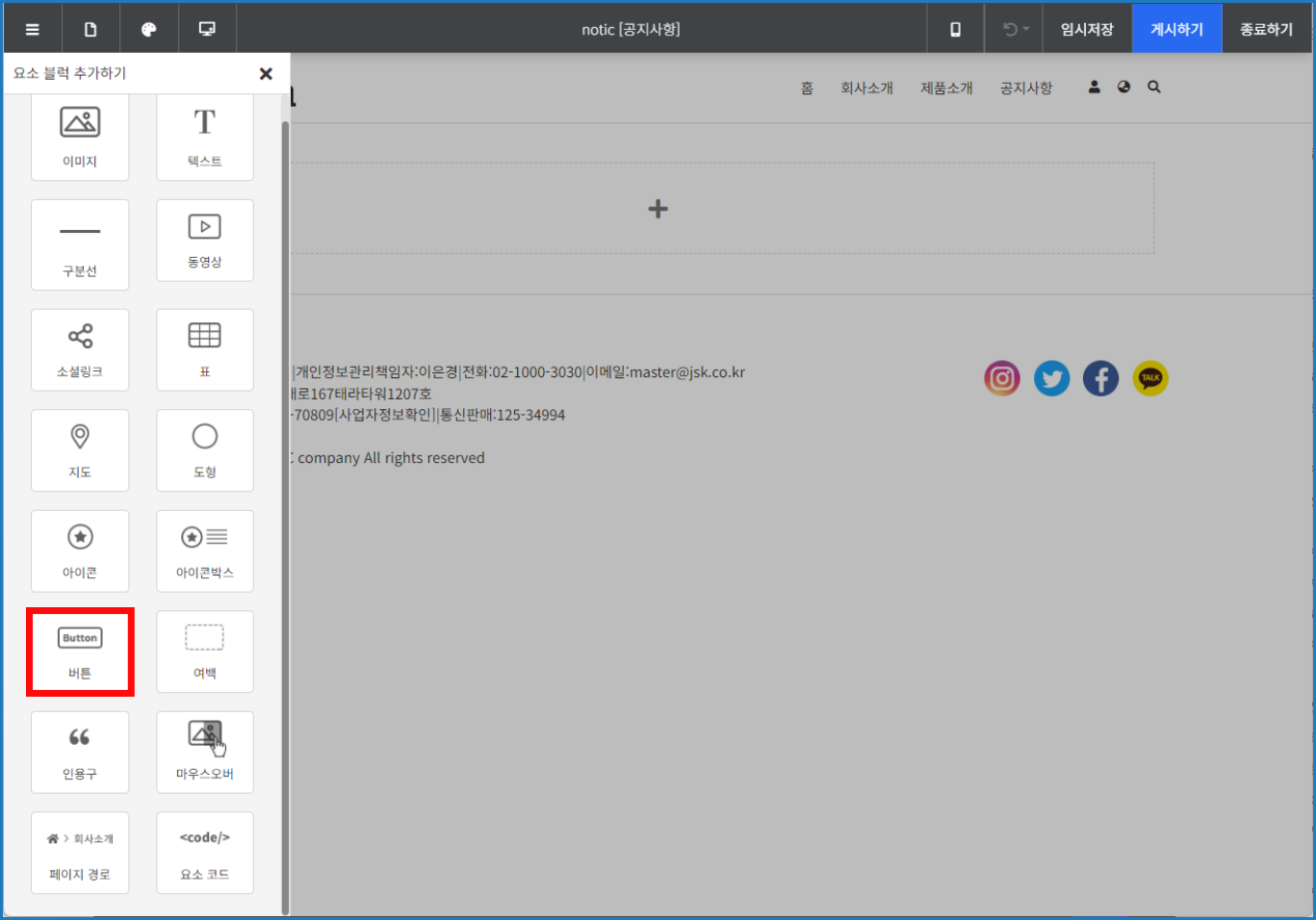Insert a 구분선 divider block
Viewport: 1316px width, 920px height.
80,244
